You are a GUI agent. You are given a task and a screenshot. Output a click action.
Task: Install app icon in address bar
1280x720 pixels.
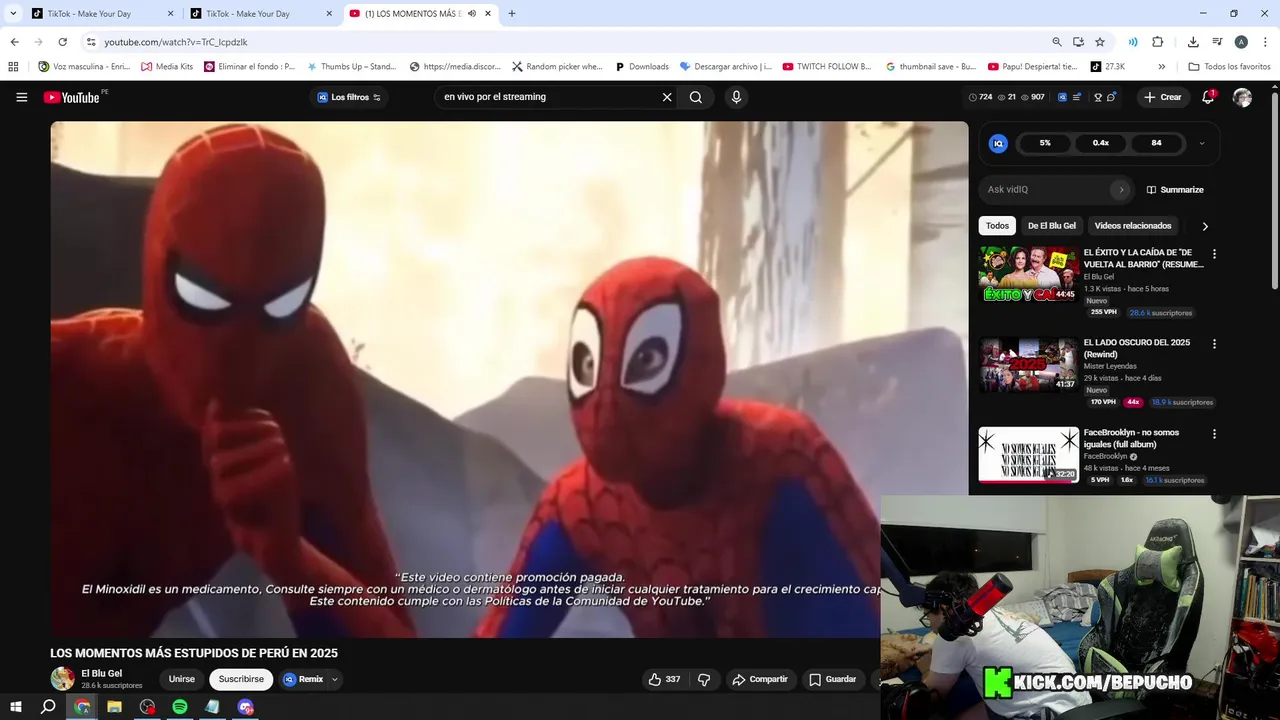[1078, 42]
